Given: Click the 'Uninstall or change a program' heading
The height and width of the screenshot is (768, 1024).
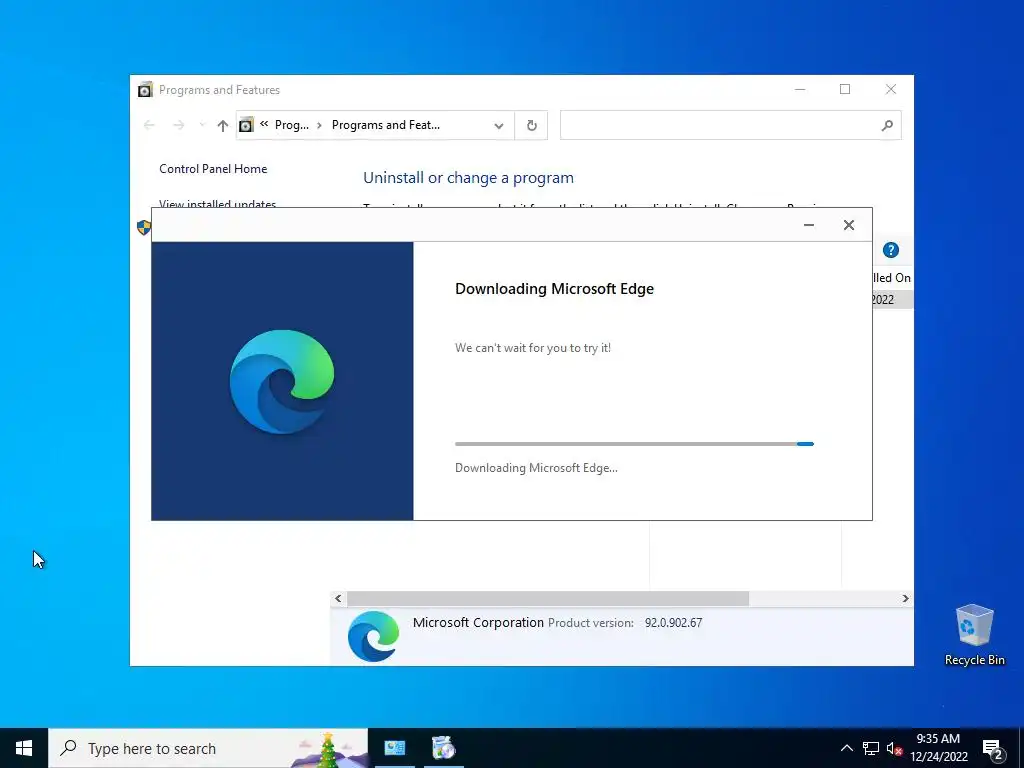Looking at the screenshot, I should coord(468,178).
